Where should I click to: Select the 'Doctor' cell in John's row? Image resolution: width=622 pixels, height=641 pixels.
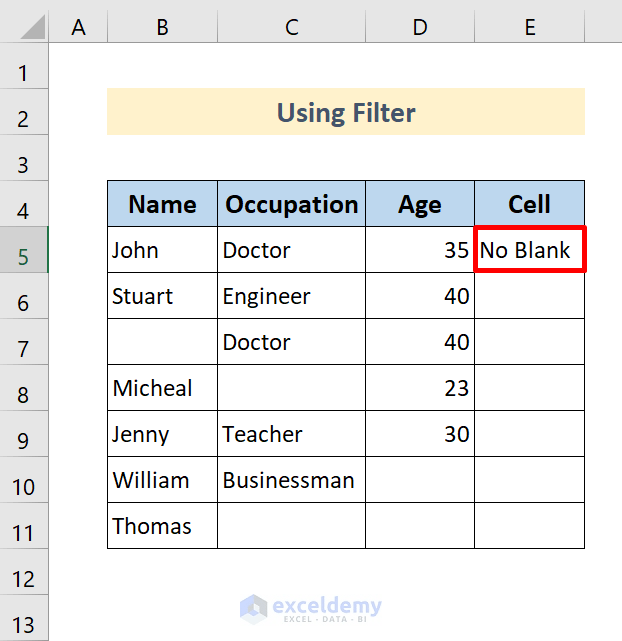291,250
